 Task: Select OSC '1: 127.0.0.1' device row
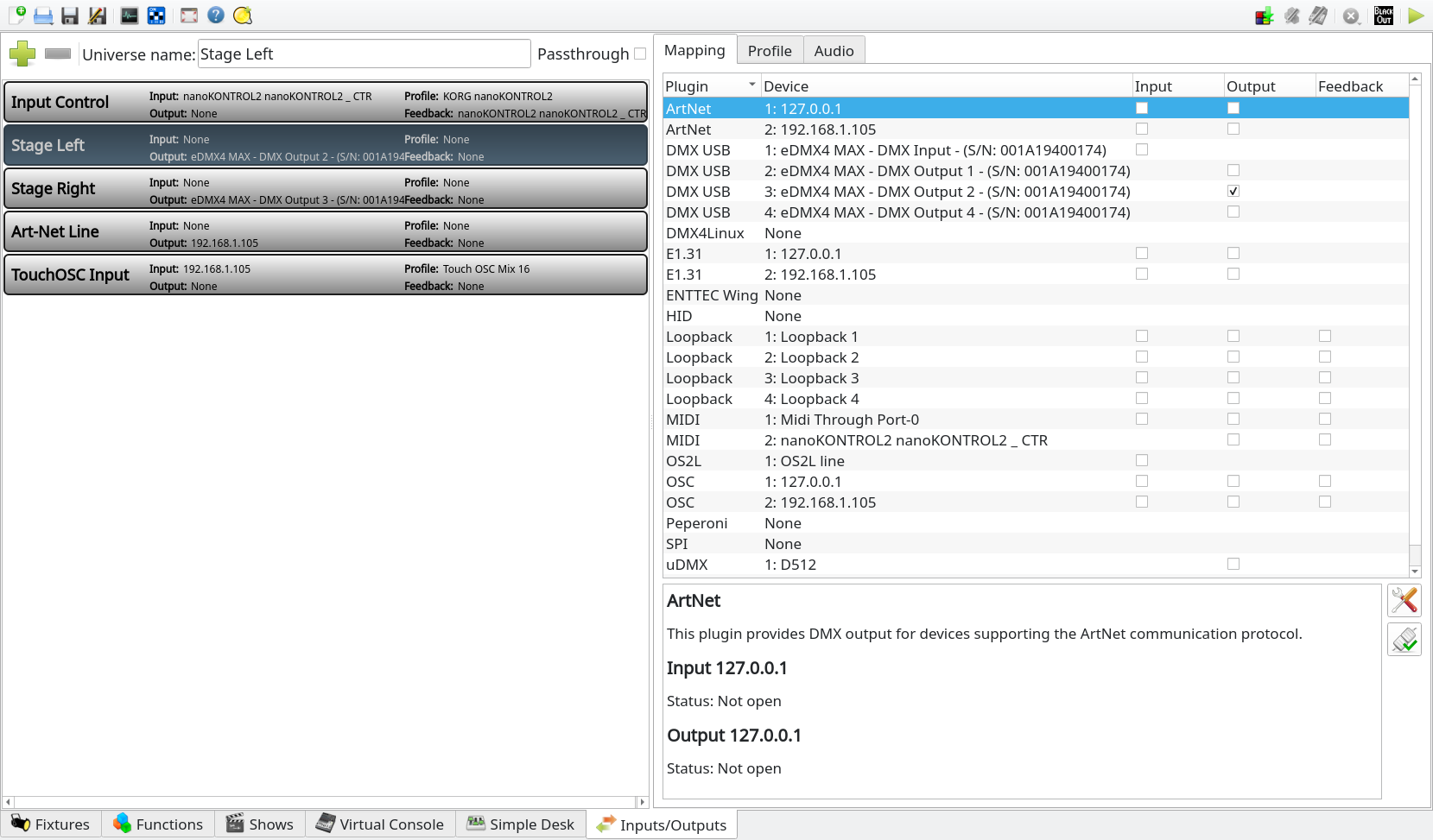pyautogui.click(x=1036, y=482)
